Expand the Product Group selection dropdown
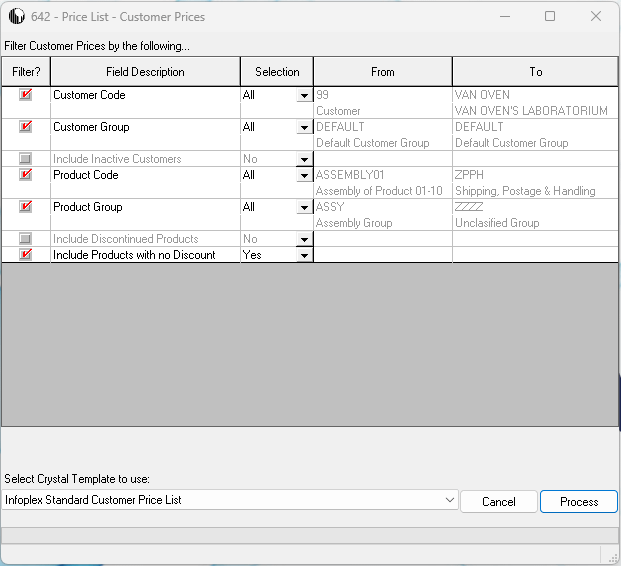 (x=304, y=208)
